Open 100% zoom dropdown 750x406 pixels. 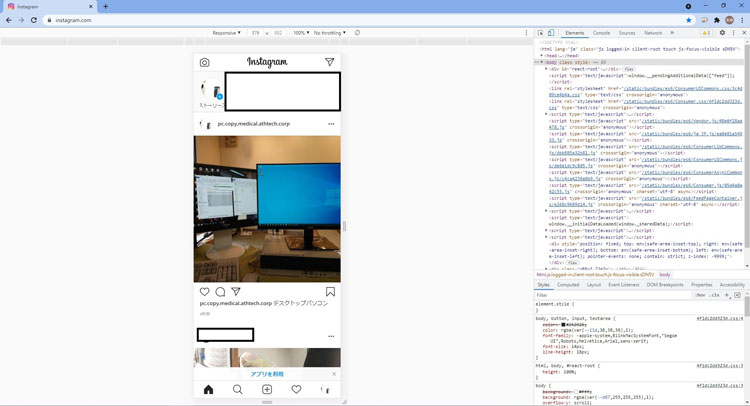click(x=301, y=33)
